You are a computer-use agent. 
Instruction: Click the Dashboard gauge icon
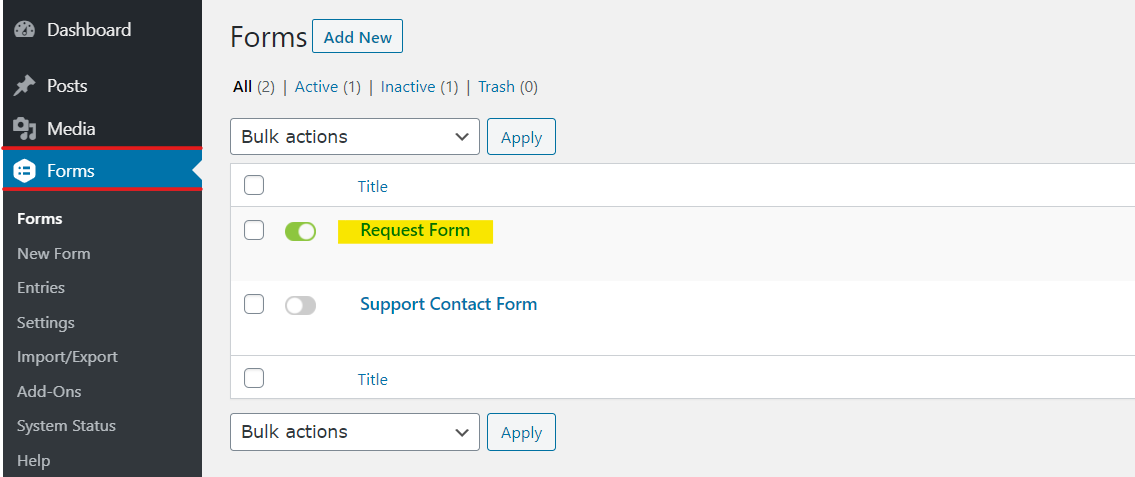coord(25,30)
